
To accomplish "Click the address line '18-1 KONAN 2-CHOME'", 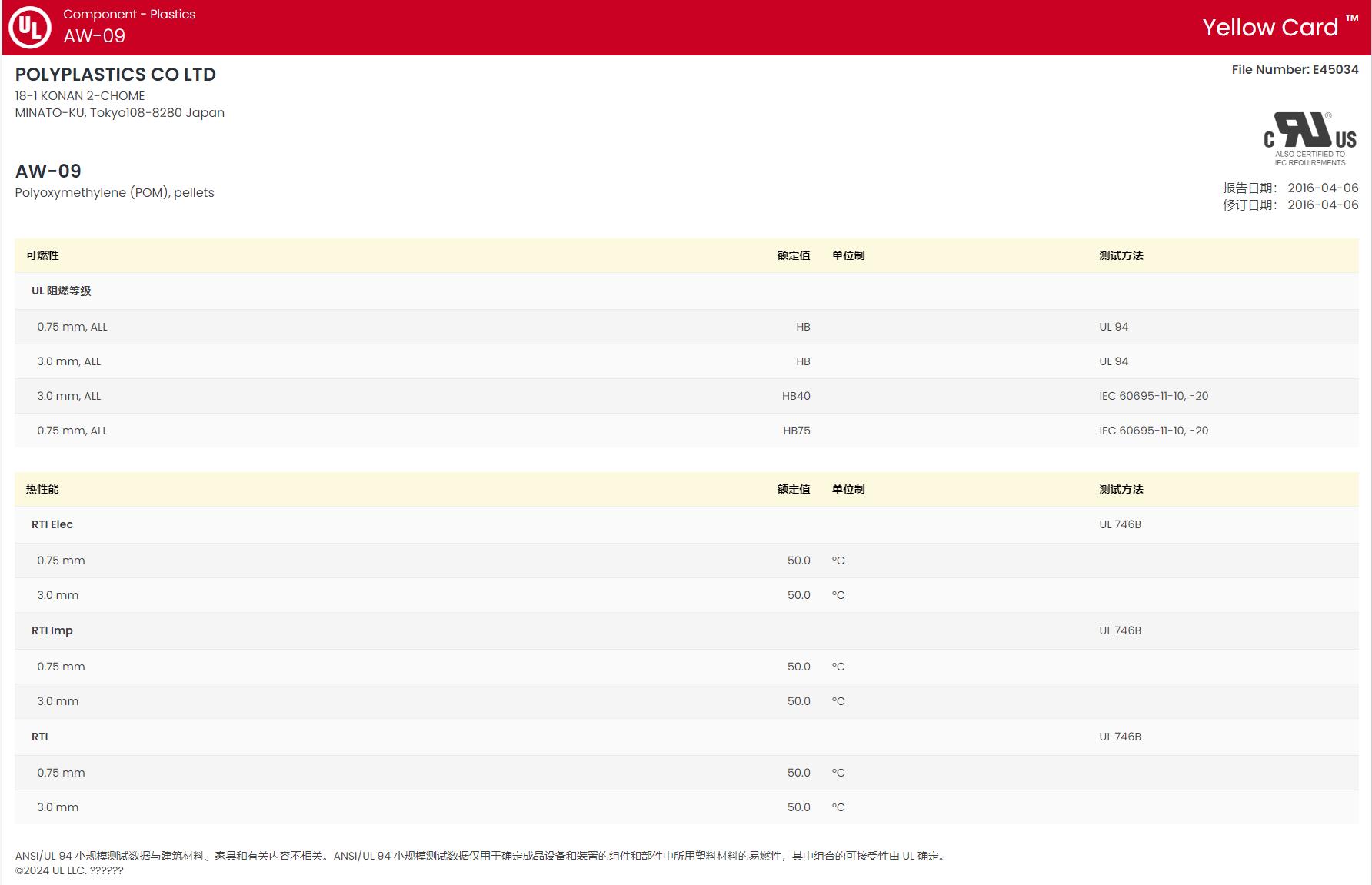I will click(80, 95).
